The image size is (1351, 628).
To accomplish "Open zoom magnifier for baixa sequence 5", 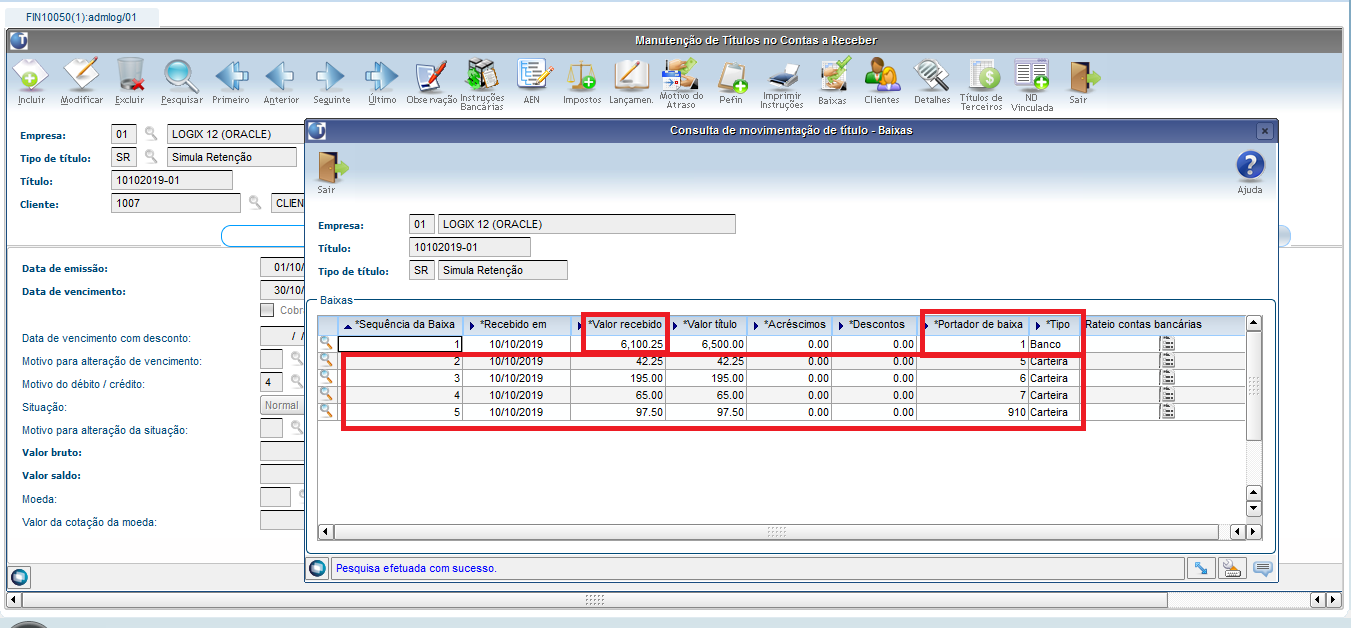I will [x=327, y=411].
